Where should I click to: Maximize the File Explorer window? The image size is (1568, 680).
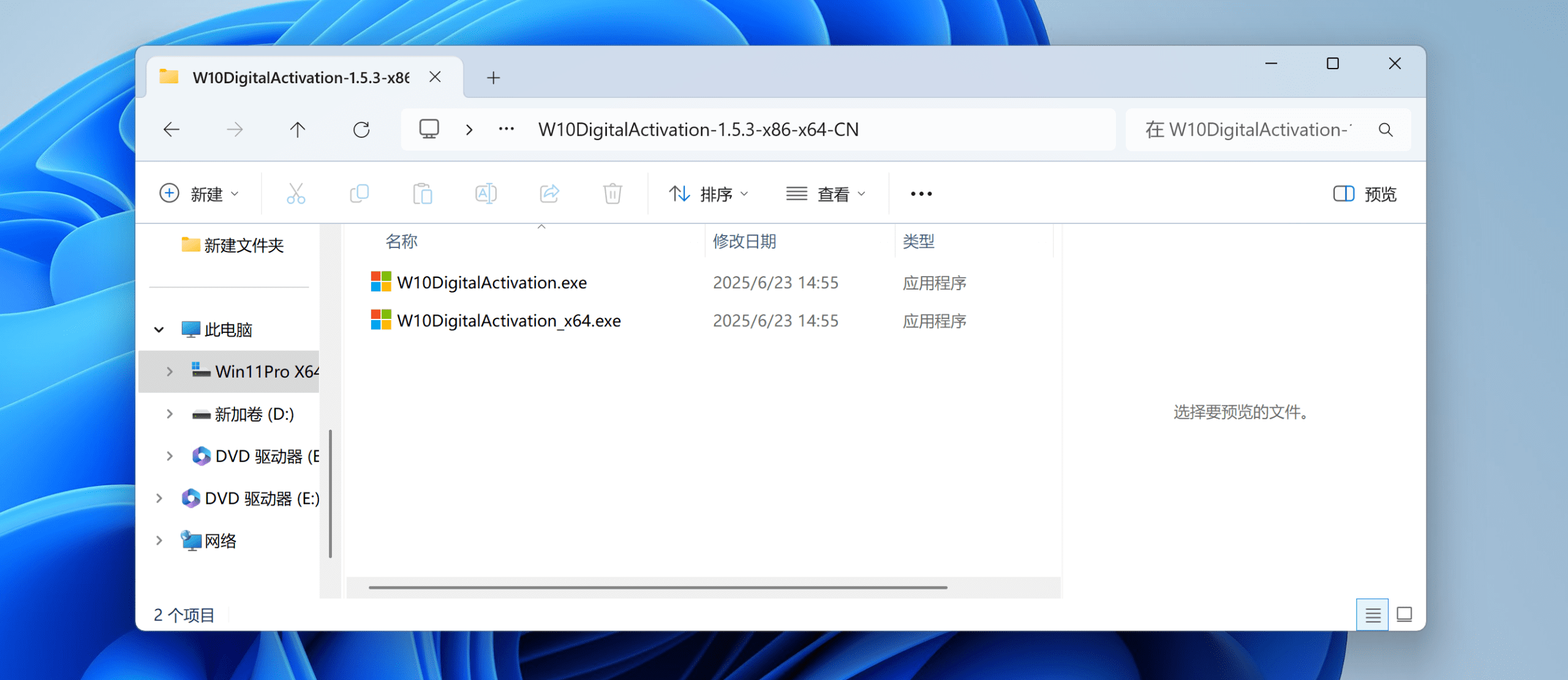tap(1333, 63)
